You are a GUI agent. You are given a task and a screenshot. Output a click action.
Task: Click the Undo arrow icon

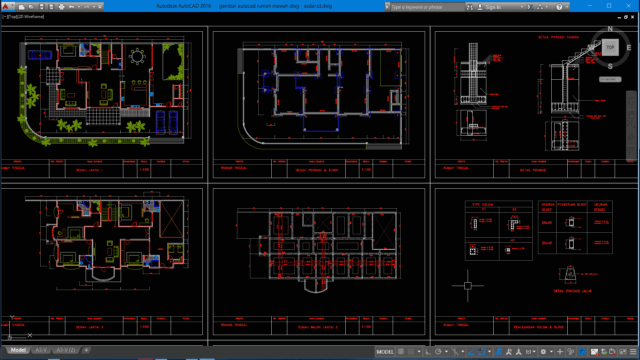71,7
